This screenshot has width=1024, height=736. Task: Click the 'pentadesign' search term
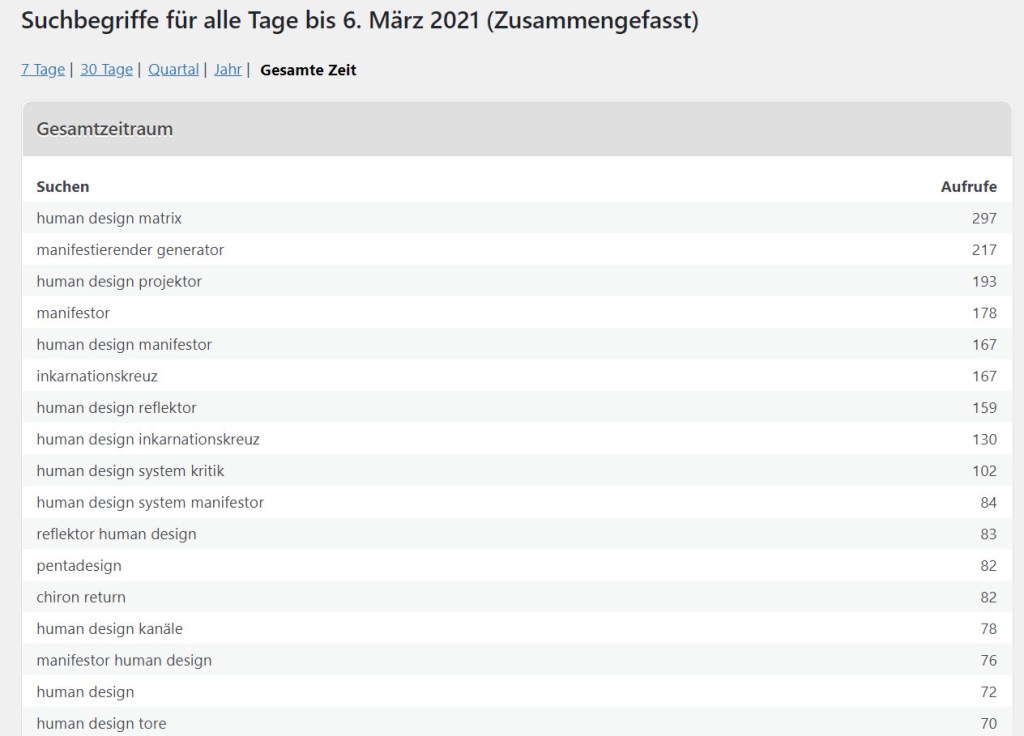click(x=79, y=566)
